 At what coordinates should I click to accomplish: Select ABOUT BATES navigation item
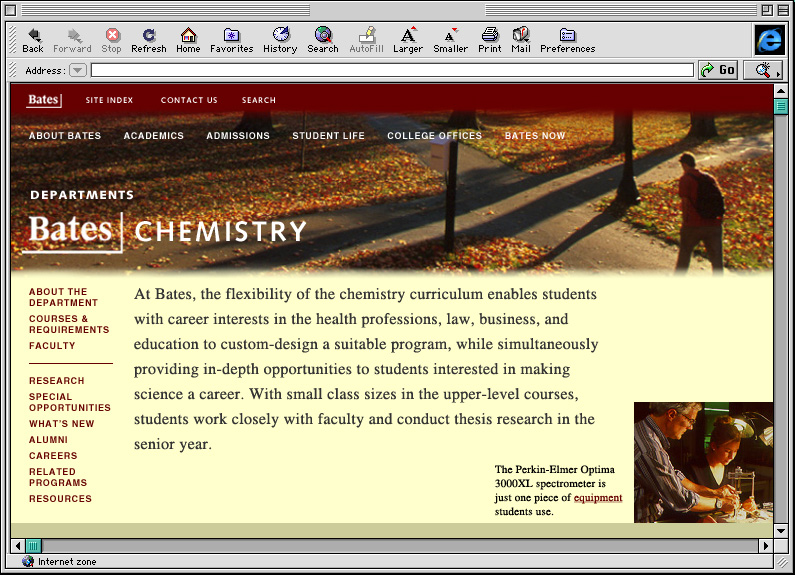pos(65,135)
